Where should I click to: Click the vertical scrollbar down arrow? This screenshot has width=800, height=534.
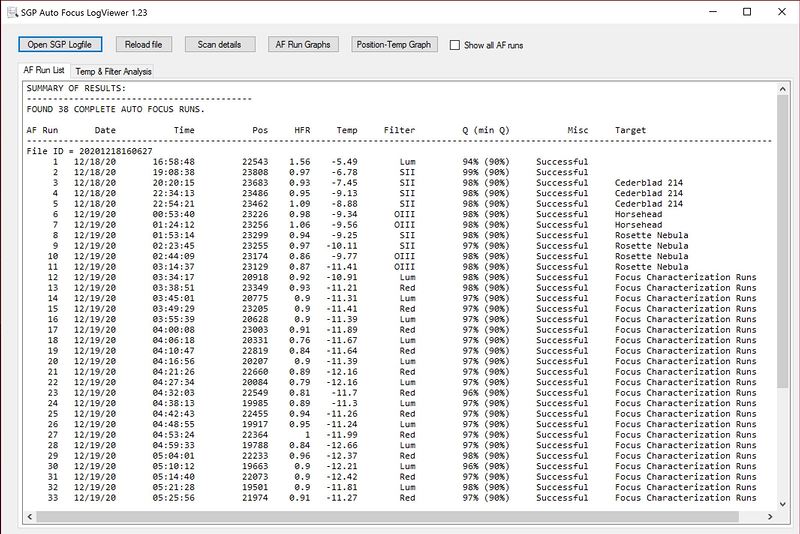click(x=783, y=504)
